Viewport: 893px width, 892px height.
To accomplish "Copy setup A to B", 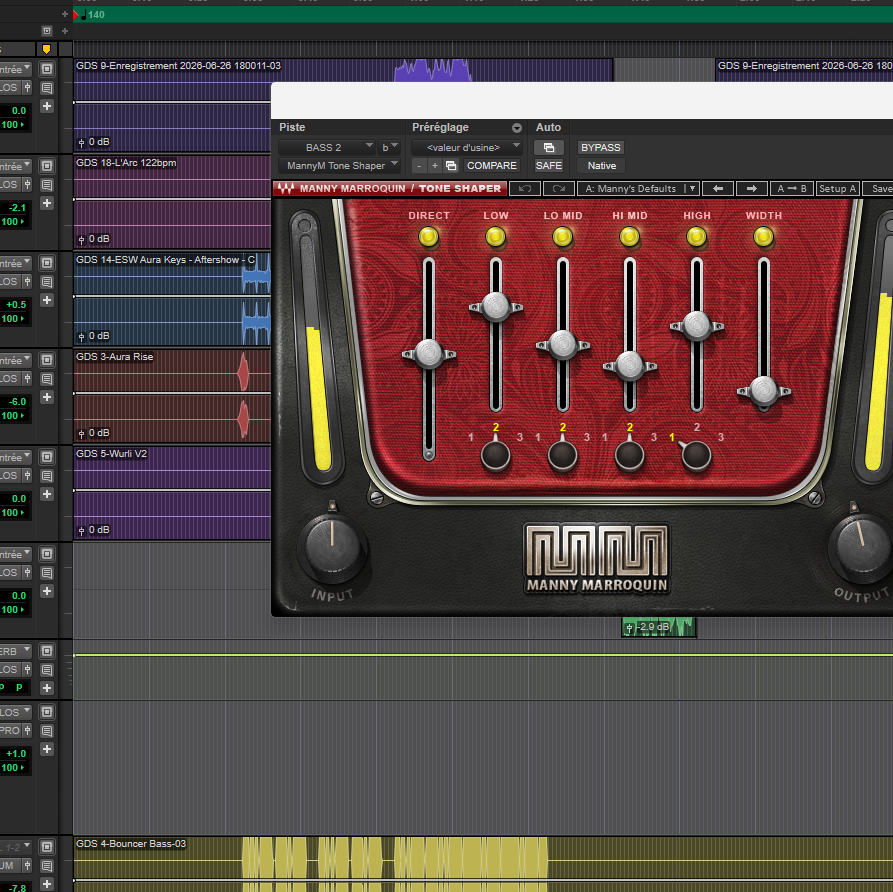I will (792, 189).
